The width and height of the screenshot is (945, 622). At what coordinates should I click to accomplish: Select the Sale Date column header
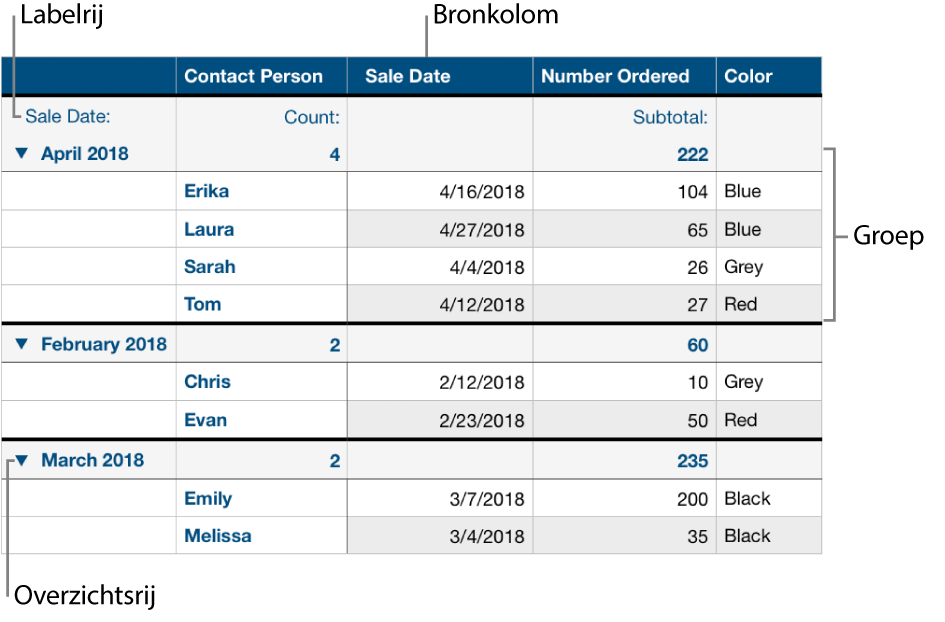[408, 76]
